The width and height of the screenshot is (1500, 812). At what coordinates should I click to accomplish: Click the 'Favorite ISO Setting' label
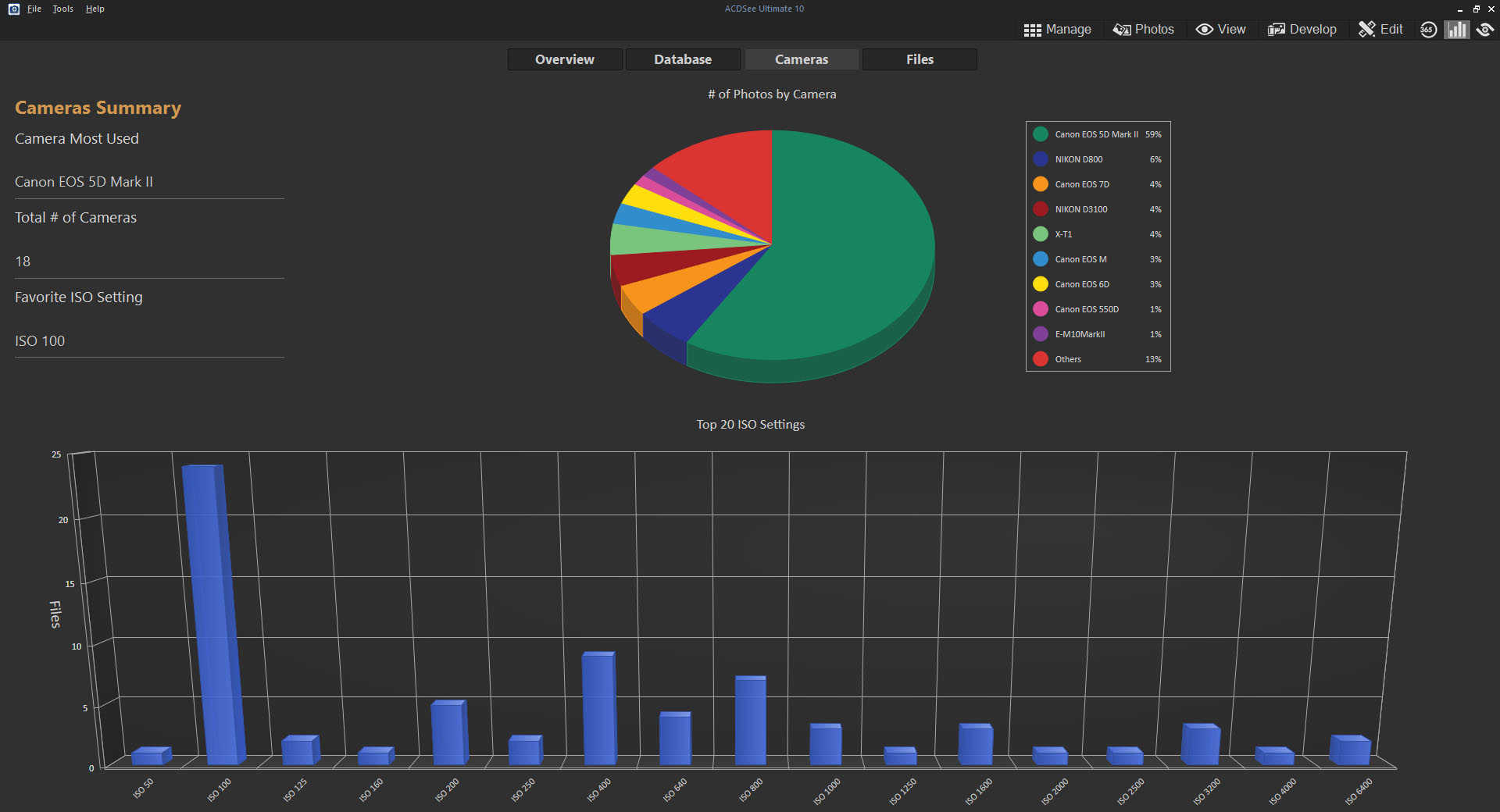79,297
